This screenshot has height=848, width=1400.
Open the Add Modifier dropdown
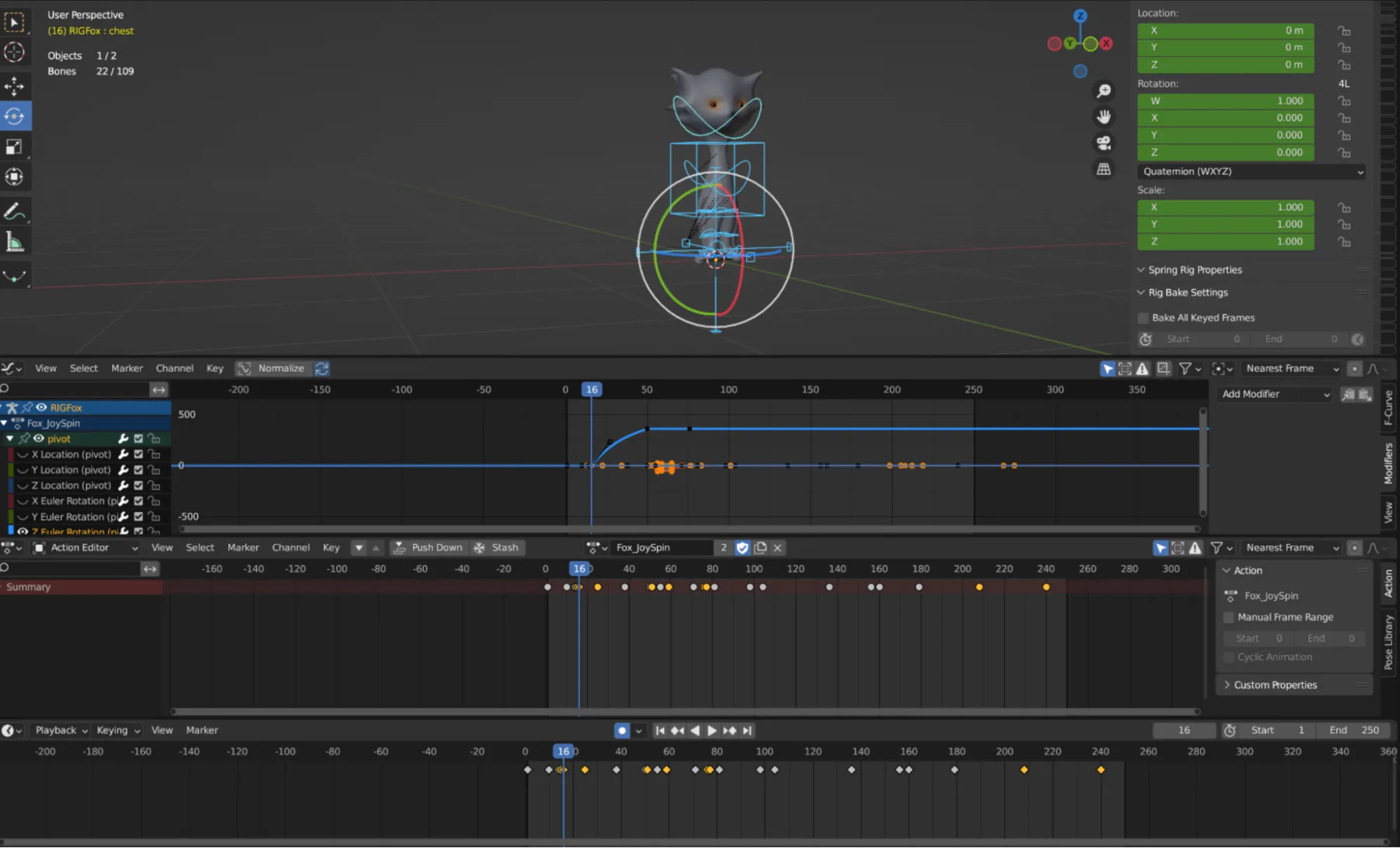coord(1276,394)
